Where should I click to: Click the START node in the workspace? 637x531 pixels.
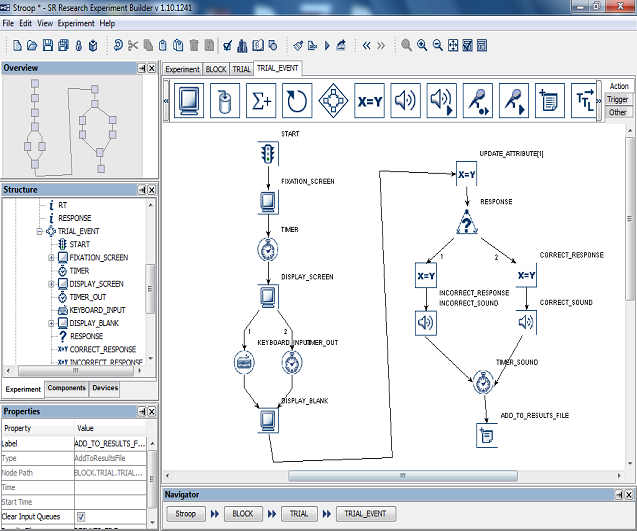[268, 154]
